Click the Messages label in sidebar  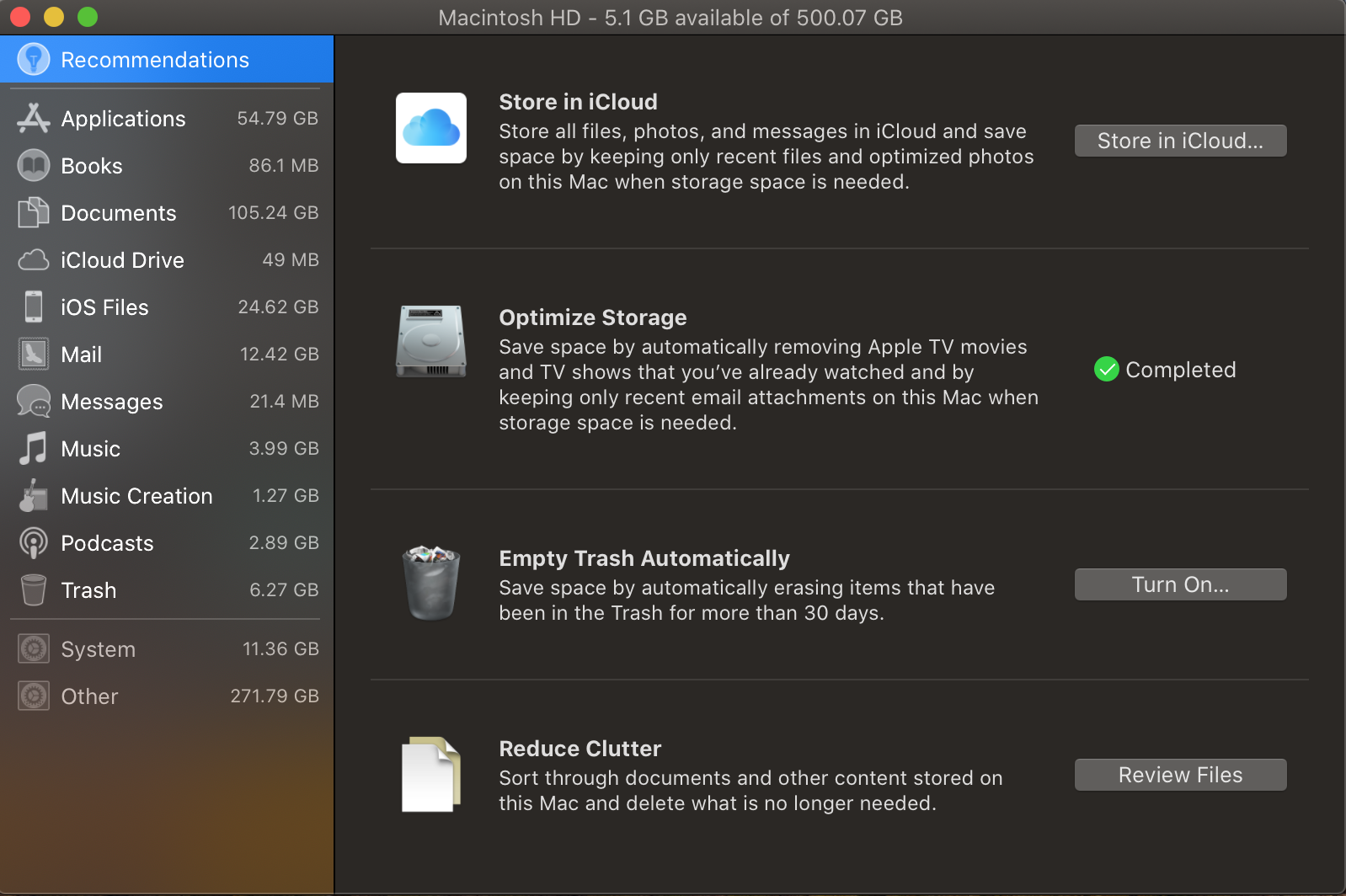pos(112,402)
